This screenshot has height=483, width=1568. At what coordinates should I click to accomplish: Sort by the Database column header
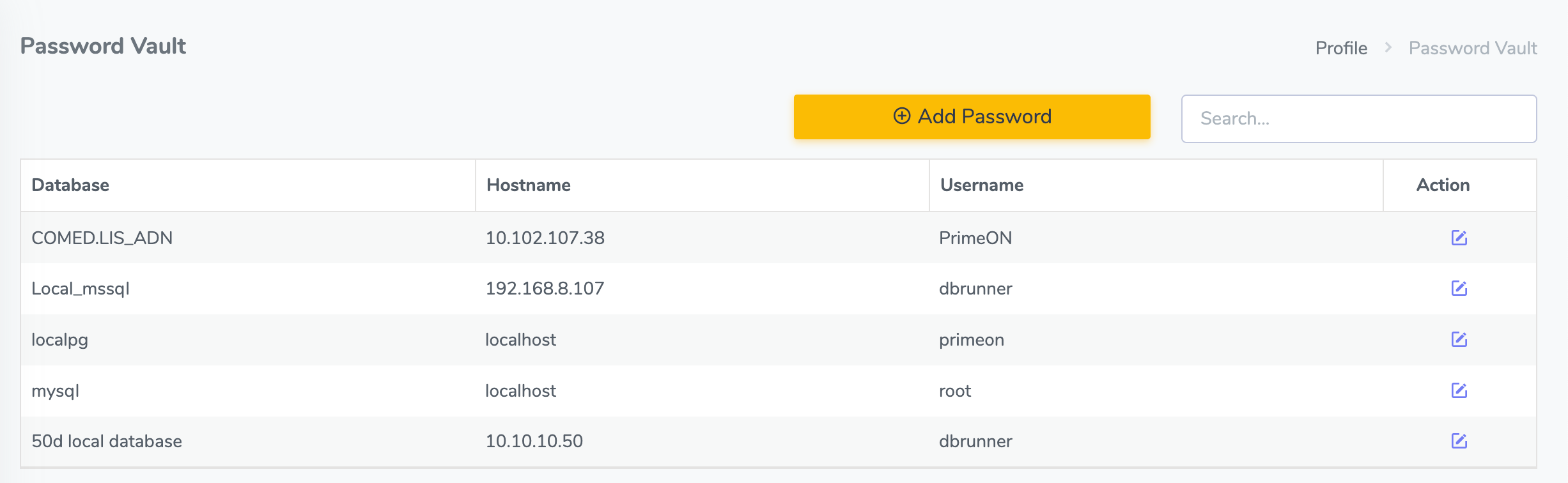70,185
